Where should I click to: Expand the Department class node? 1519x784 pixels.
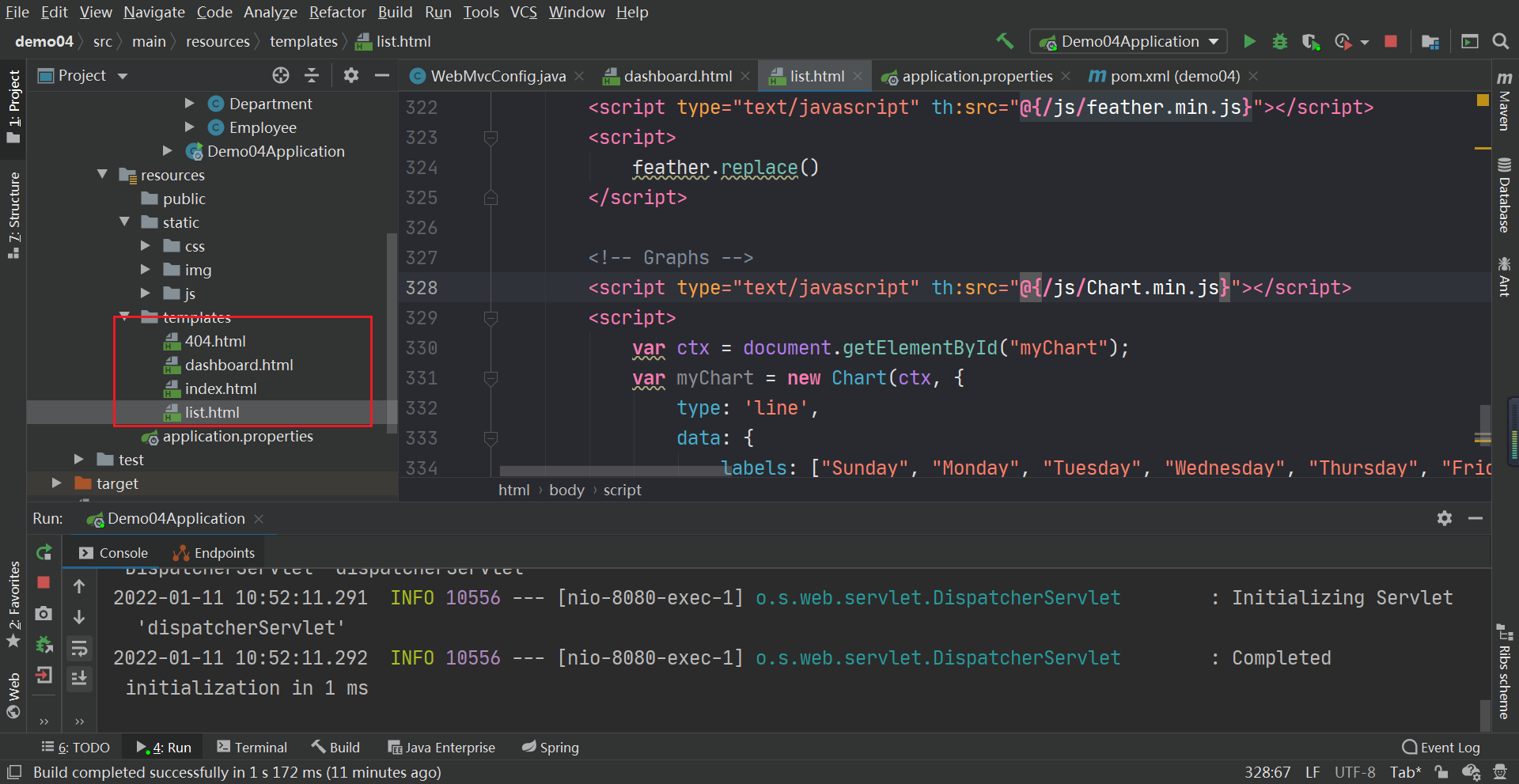[190, 104]
